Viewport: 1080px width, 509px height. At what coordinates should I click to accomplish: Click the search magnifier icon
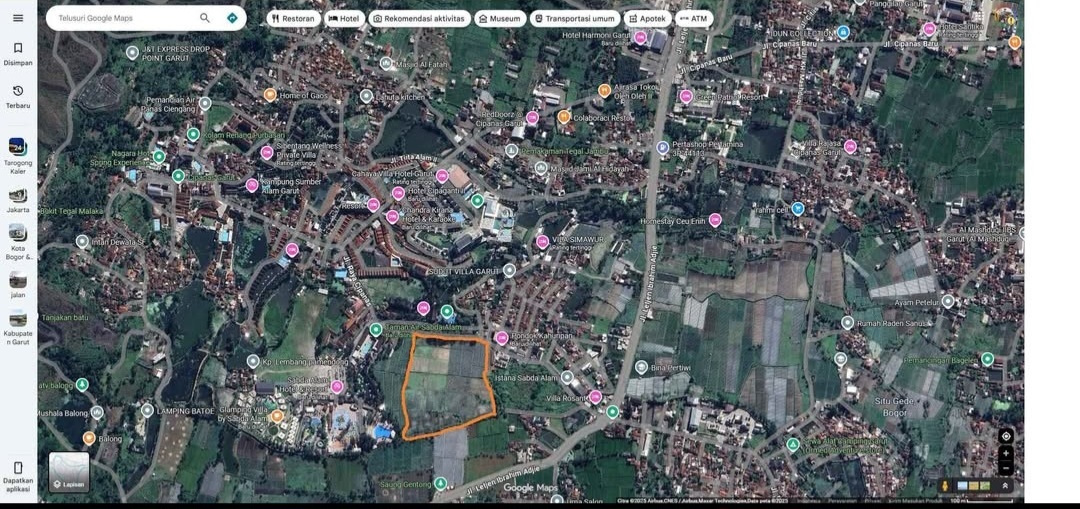(205, 18)
